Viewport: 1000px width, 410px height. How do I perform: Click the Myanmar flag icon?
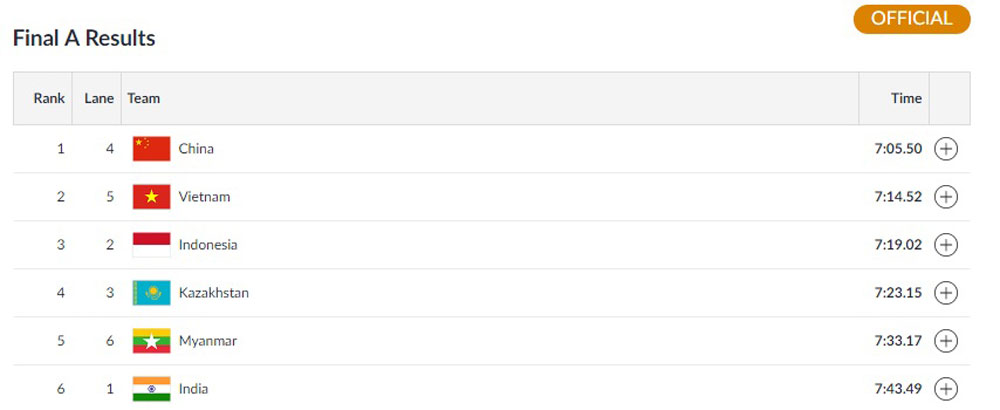click(151, 341)
